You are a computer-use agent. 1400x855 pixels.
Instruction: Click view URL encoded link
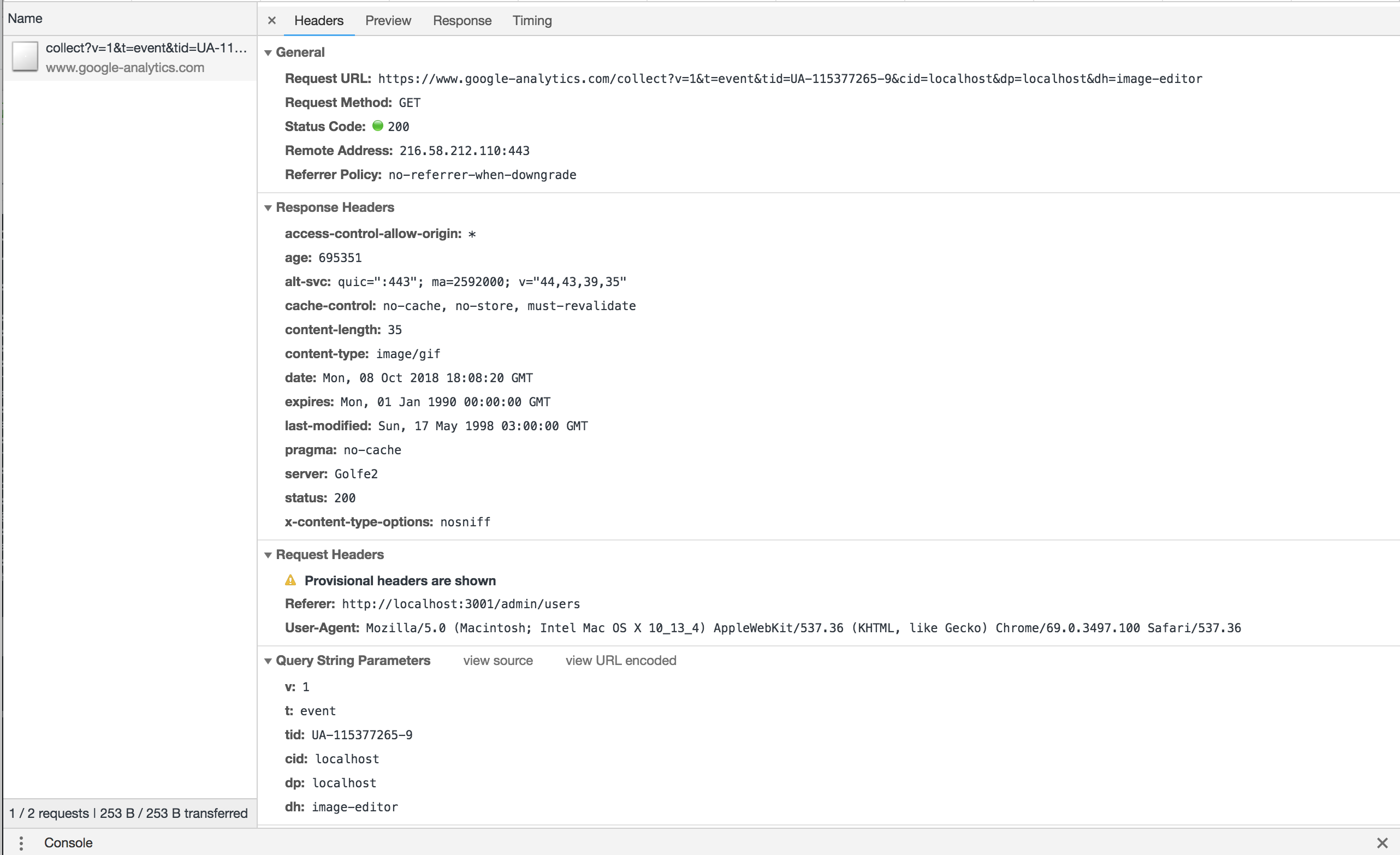pos(620,660)
